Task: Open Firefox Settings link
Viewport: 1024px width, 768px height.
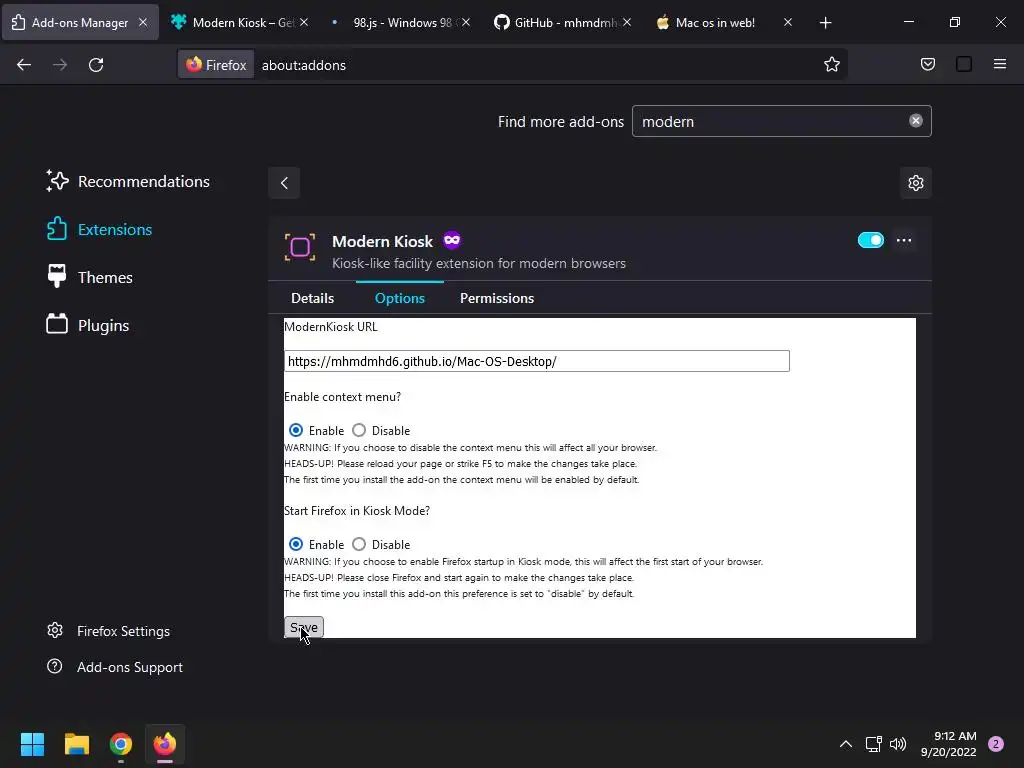Action: 108,631
